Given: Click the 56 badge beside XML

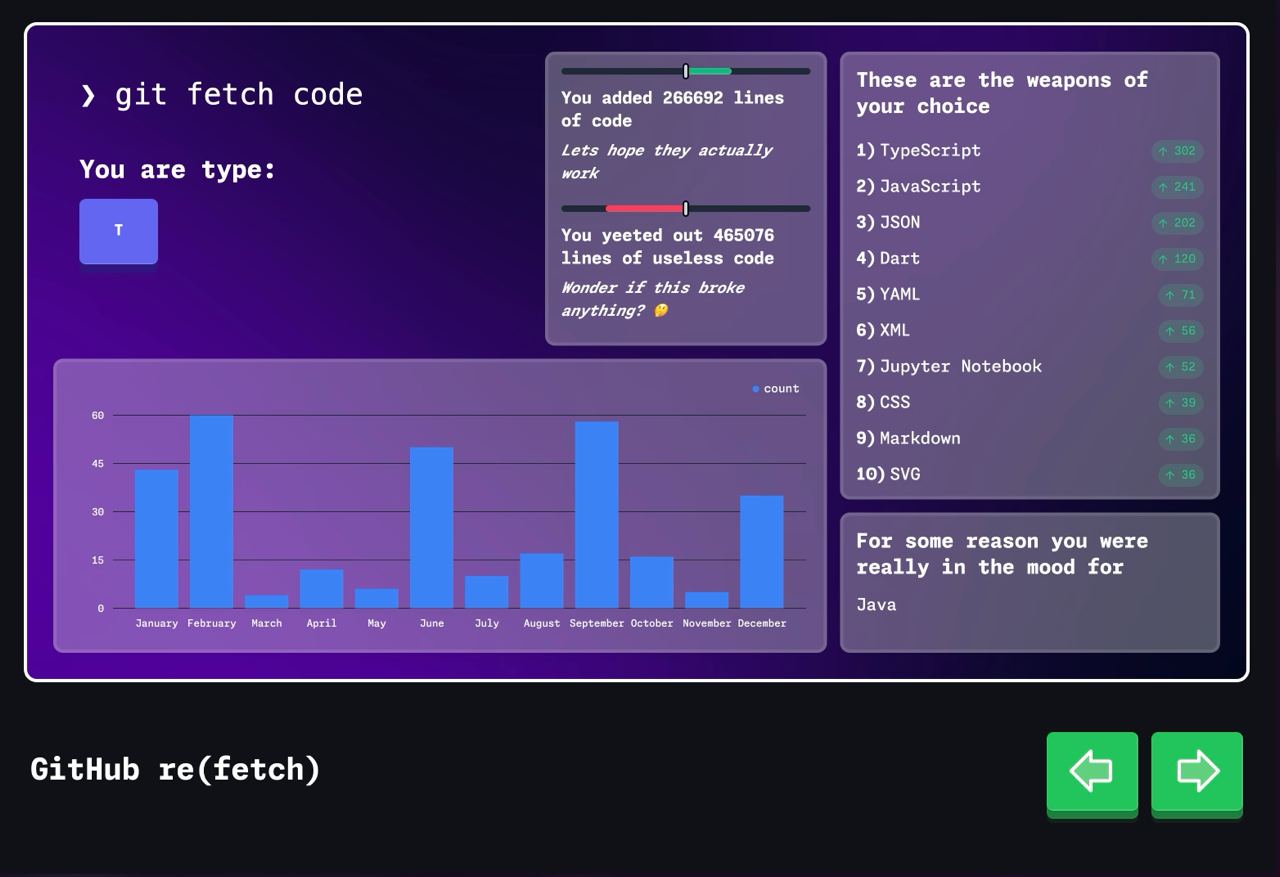Looking at the screenshot, I should [1181, 331].
